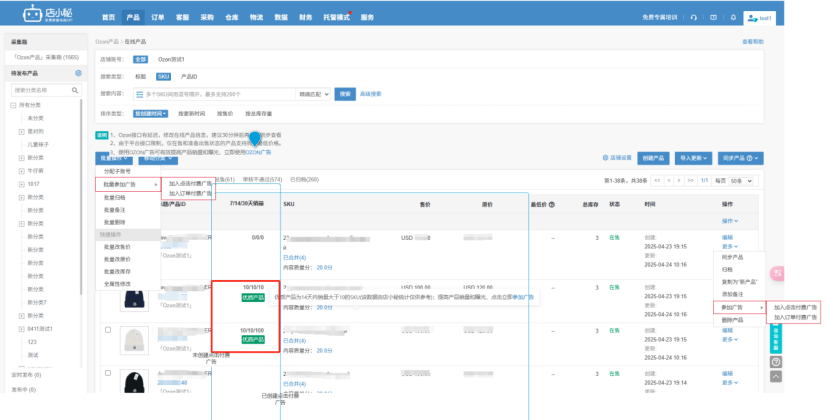Click the notification bell icon
829x420 pixels.
(733, 17)
